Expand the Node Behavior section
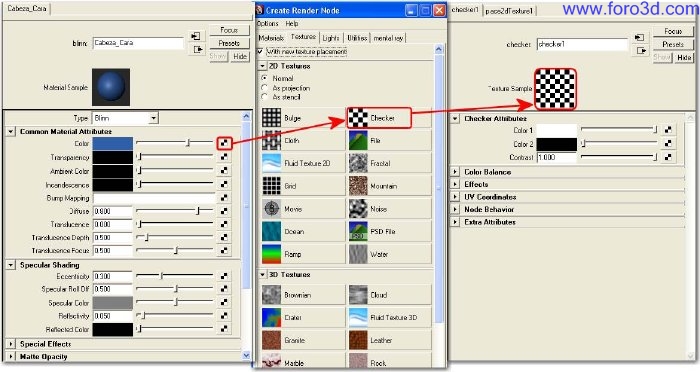Image resolution: width=700 pixels, height=372 pixels. pos(455,209)
